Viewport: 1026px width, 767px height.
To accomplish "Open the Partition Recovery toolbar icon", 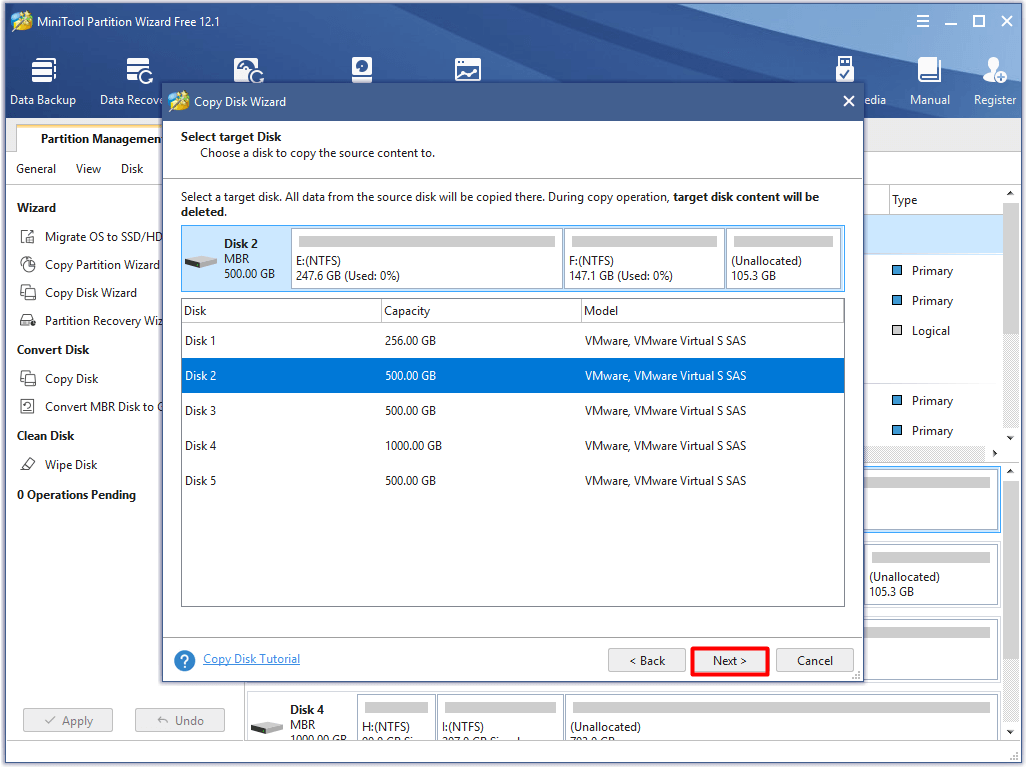I will coord(249,71).
